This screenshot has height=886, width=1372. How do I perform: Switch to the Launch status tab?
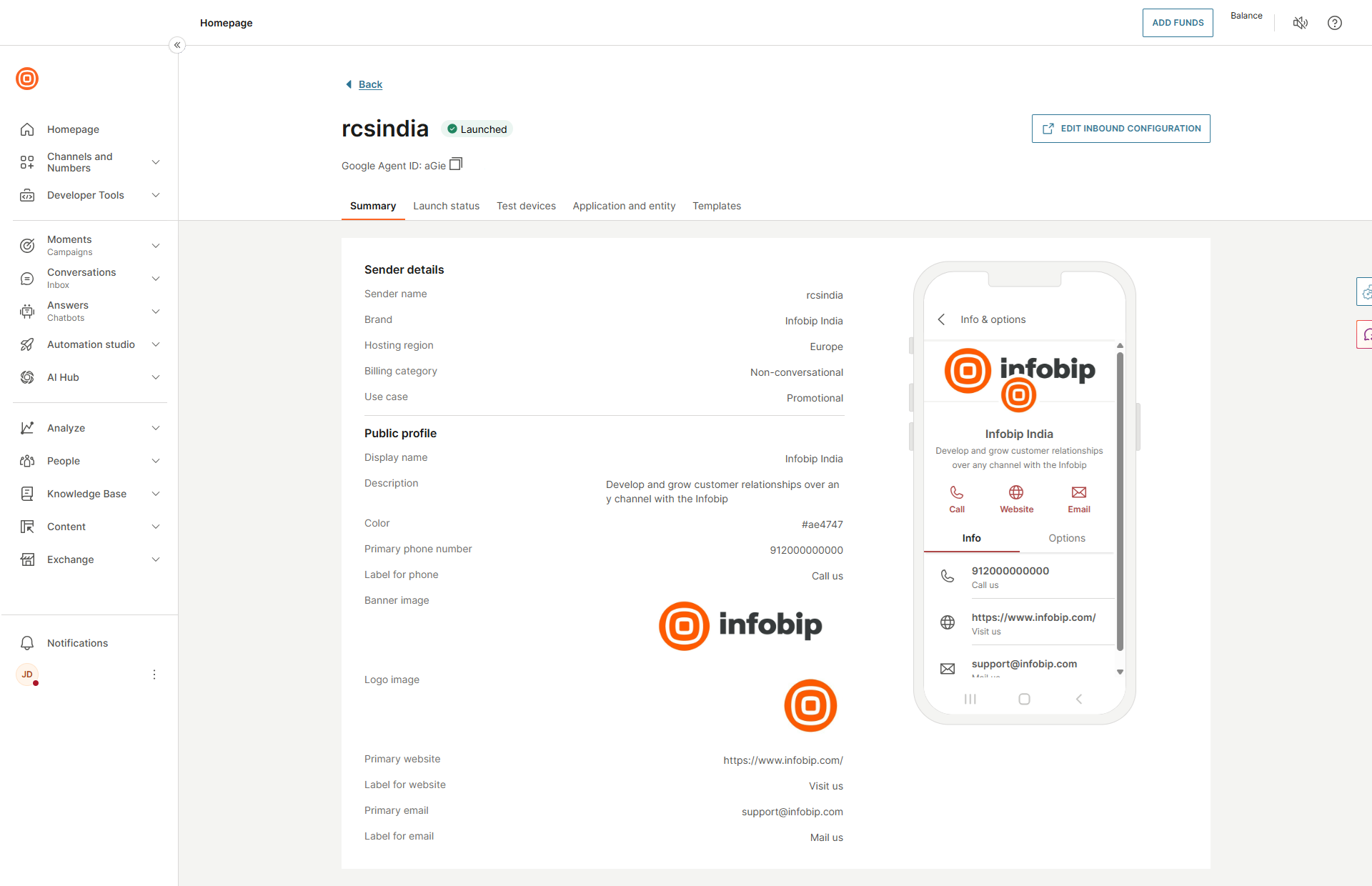(x=446, y=206)
